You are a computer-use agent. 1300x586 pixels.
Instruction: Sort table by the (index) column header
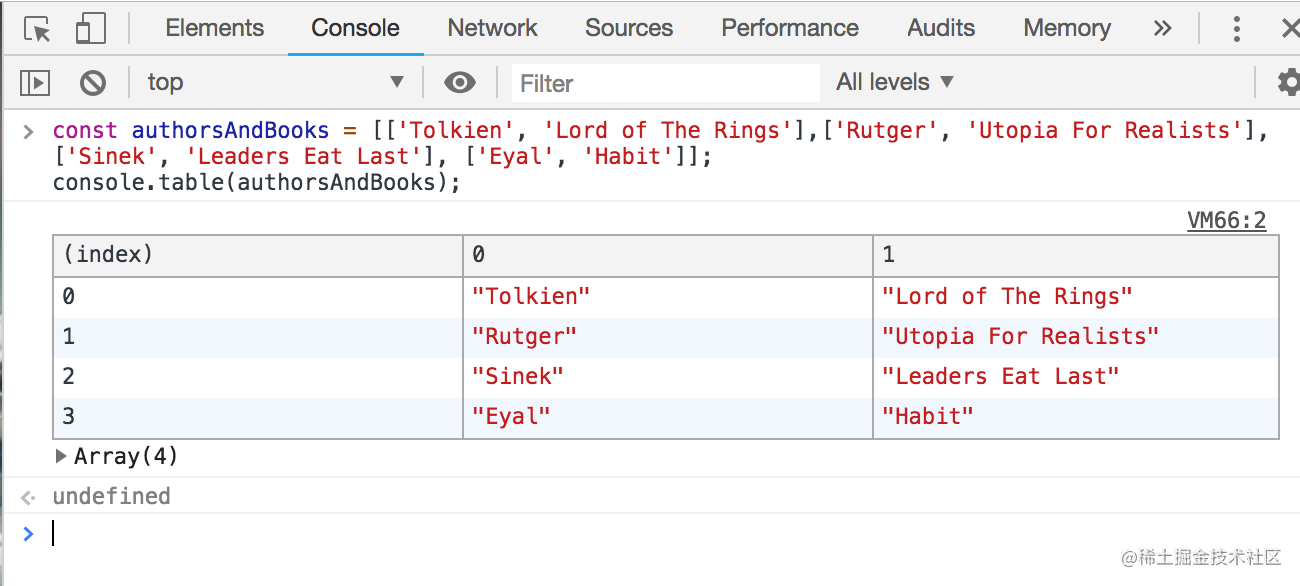point(257,255)
